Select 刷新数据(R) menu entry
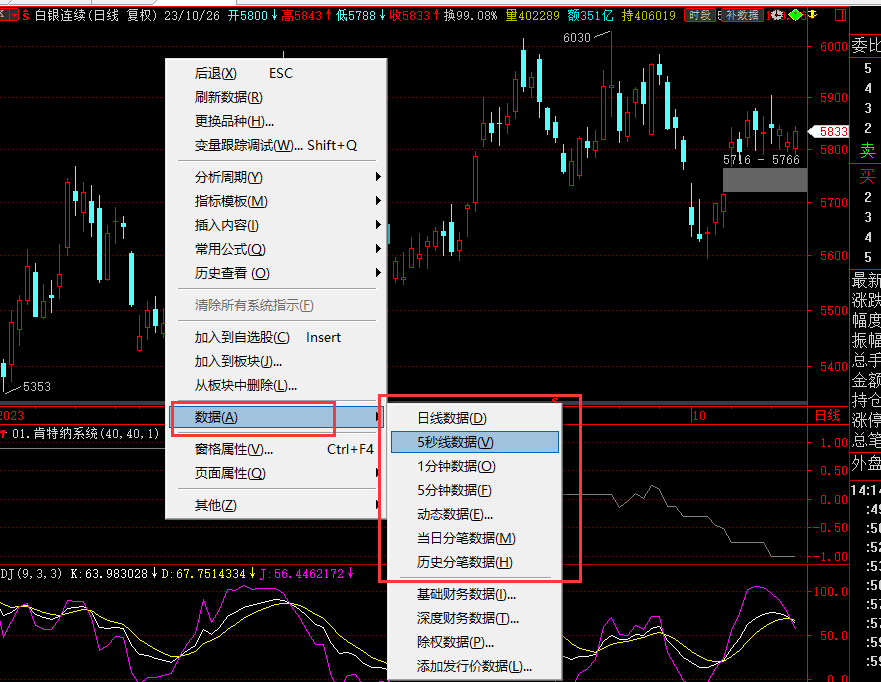881x682 pixels. pos(276,98)
